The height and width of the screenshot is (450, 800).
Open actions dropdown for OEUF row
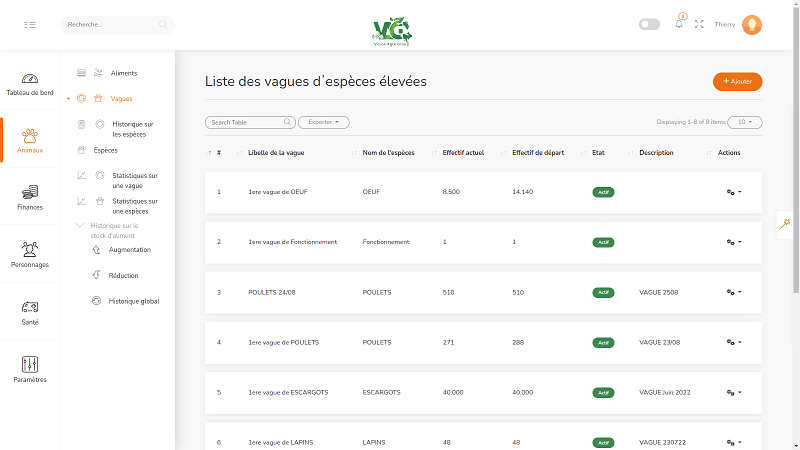[734, 191]
